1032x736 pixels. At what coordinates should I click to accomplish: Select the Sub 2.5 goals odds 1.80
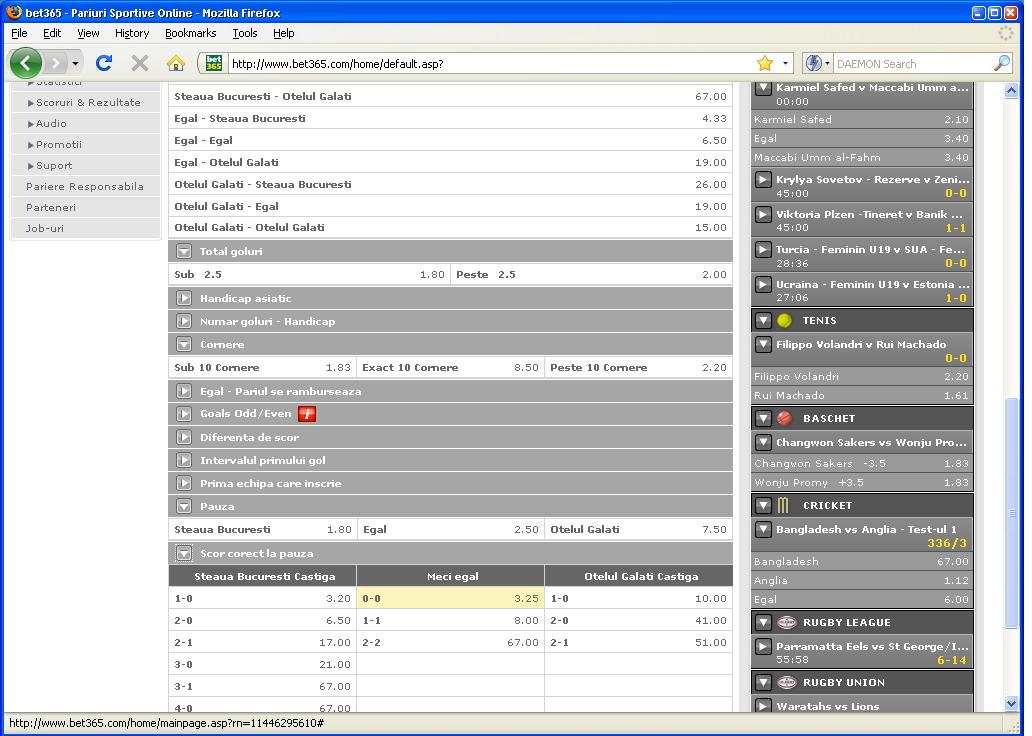pos(309,275)
